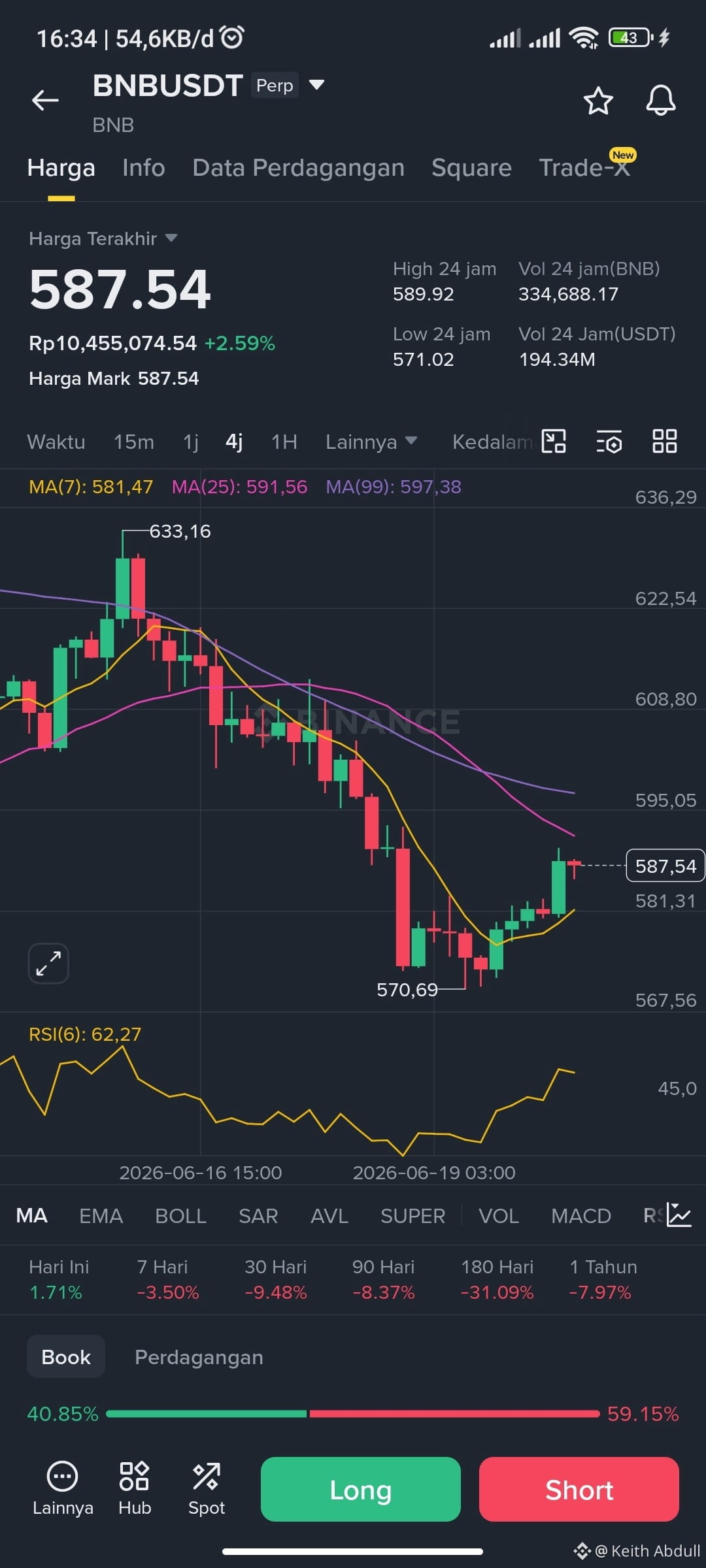Open the BNBUSDT pair selector dropdown arrow
This screenshot has width=706, height=1568.
[316, 85]
